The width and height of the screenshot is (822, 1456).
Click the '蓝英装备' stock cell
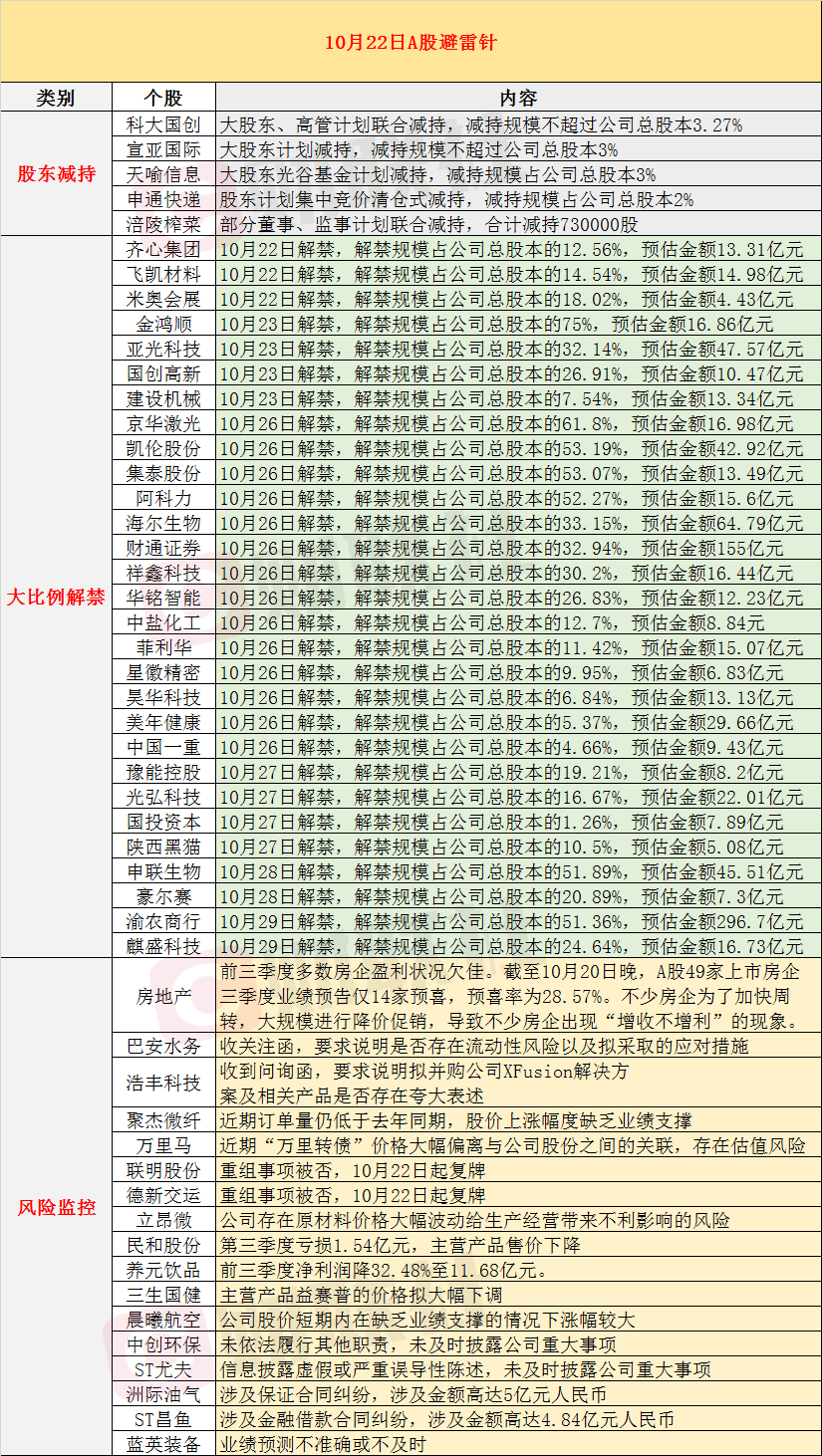(x=163, y=1444)
